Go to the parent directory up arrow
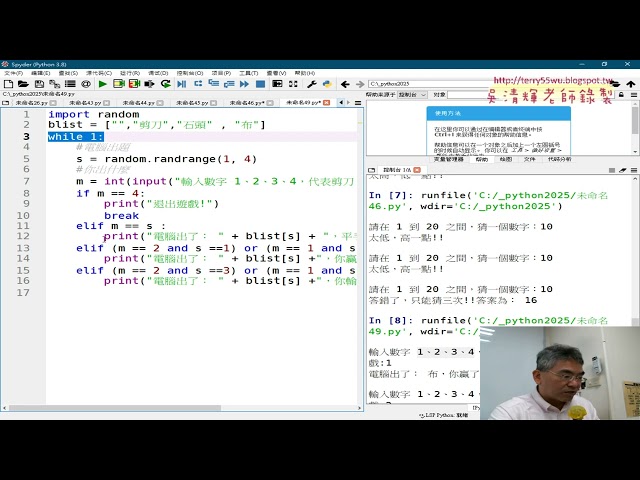640x480 pixels. pos(631,84)
